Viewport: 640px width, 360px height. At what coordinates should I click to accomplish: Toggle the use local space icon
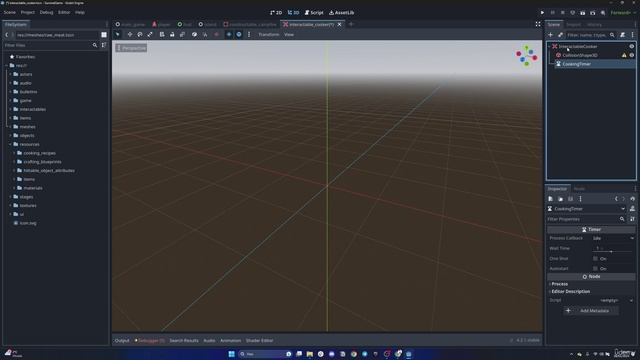[194, 35]
